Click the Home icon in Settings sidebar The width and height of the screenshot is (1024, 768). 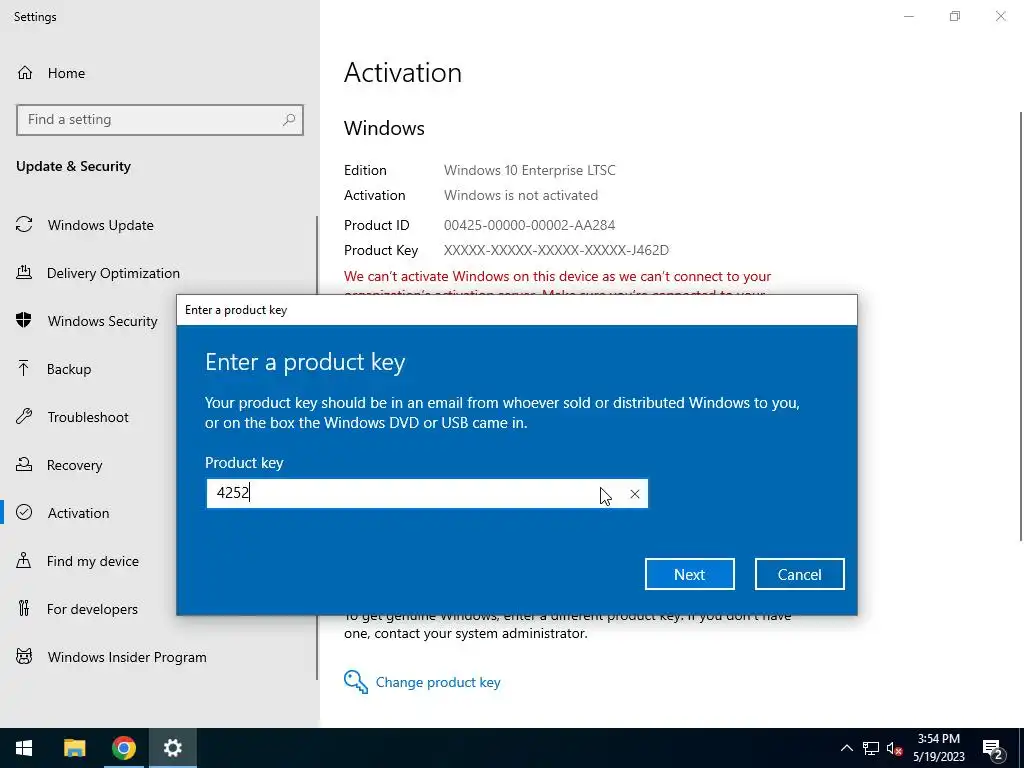click(x=25, y=72)
